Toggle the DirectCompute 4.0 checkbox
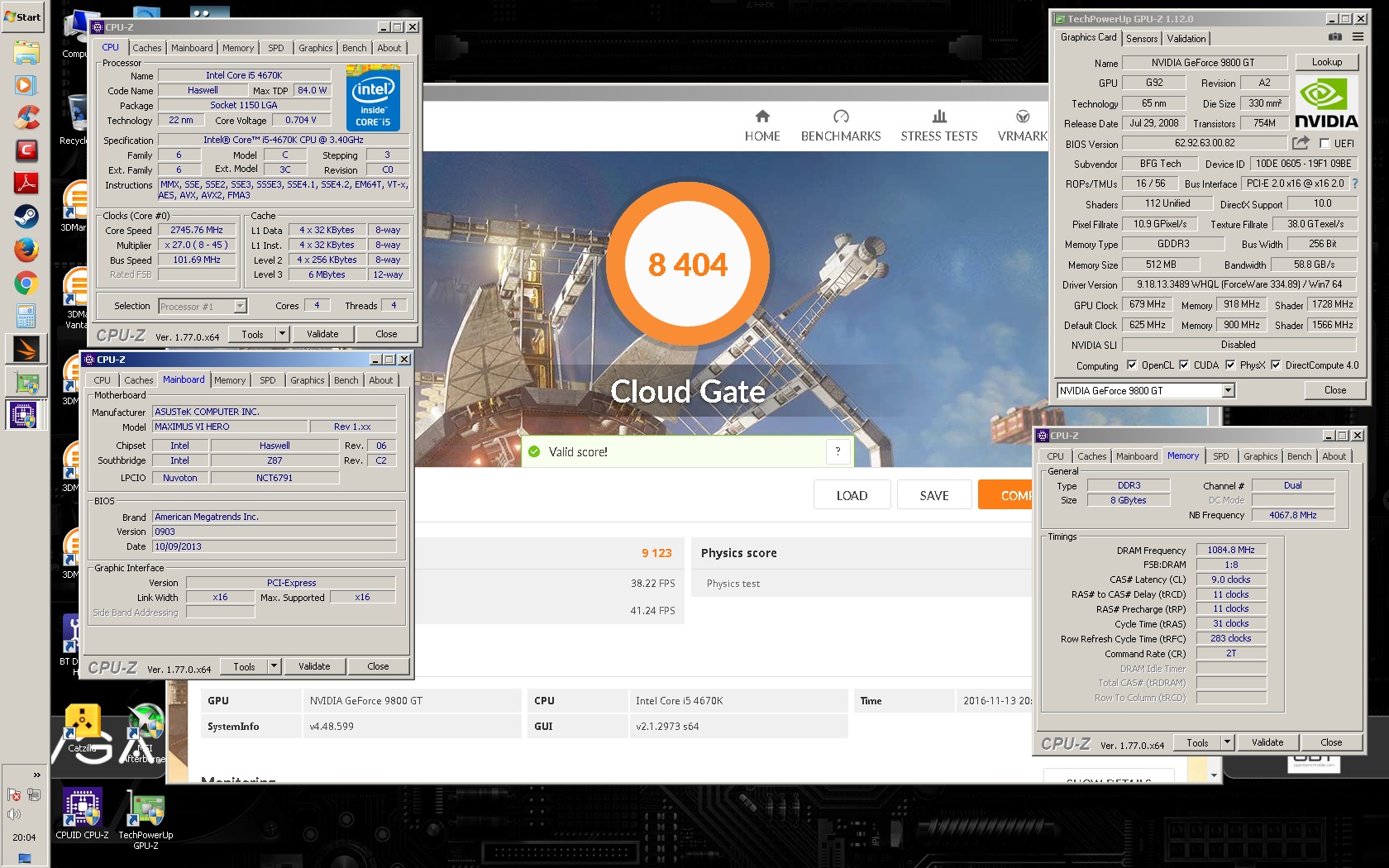This screenshot has width=1389, height=868. [1276, 365]
